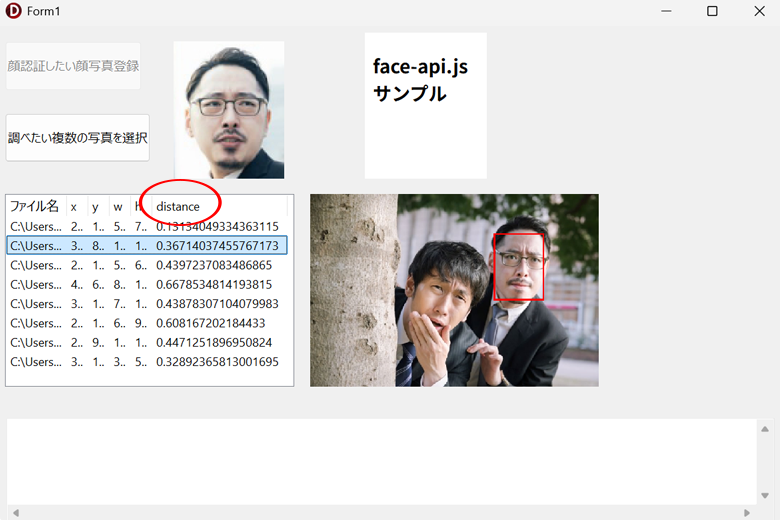Viewport: 780px width, 520px height.
Task: Click the 顔認証したい顔写真登録 button
Action: (x=73, y=66)
